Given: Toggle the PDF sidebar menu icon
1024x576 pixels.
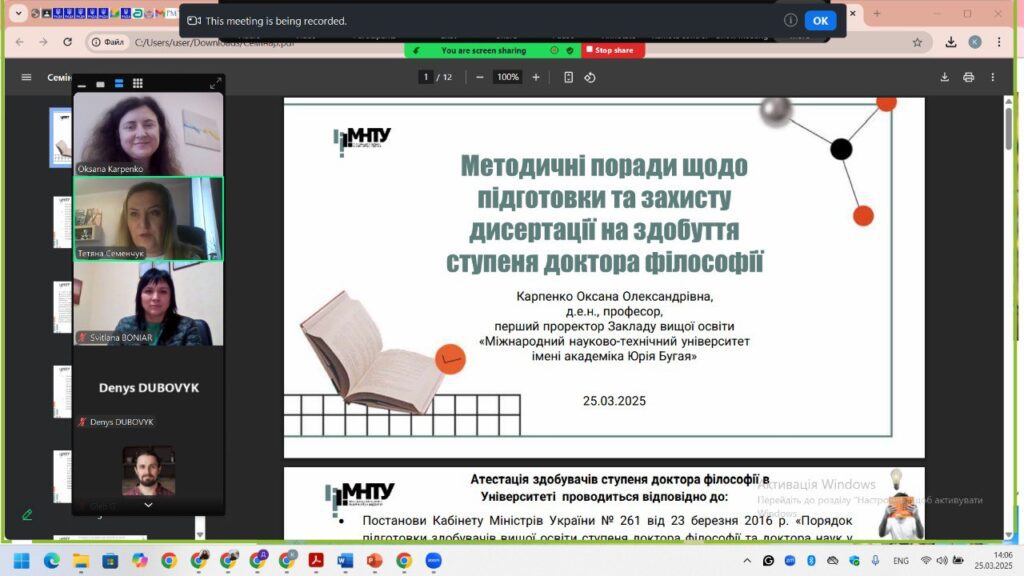Looking at the screenshot, I should tap(26, 77).
